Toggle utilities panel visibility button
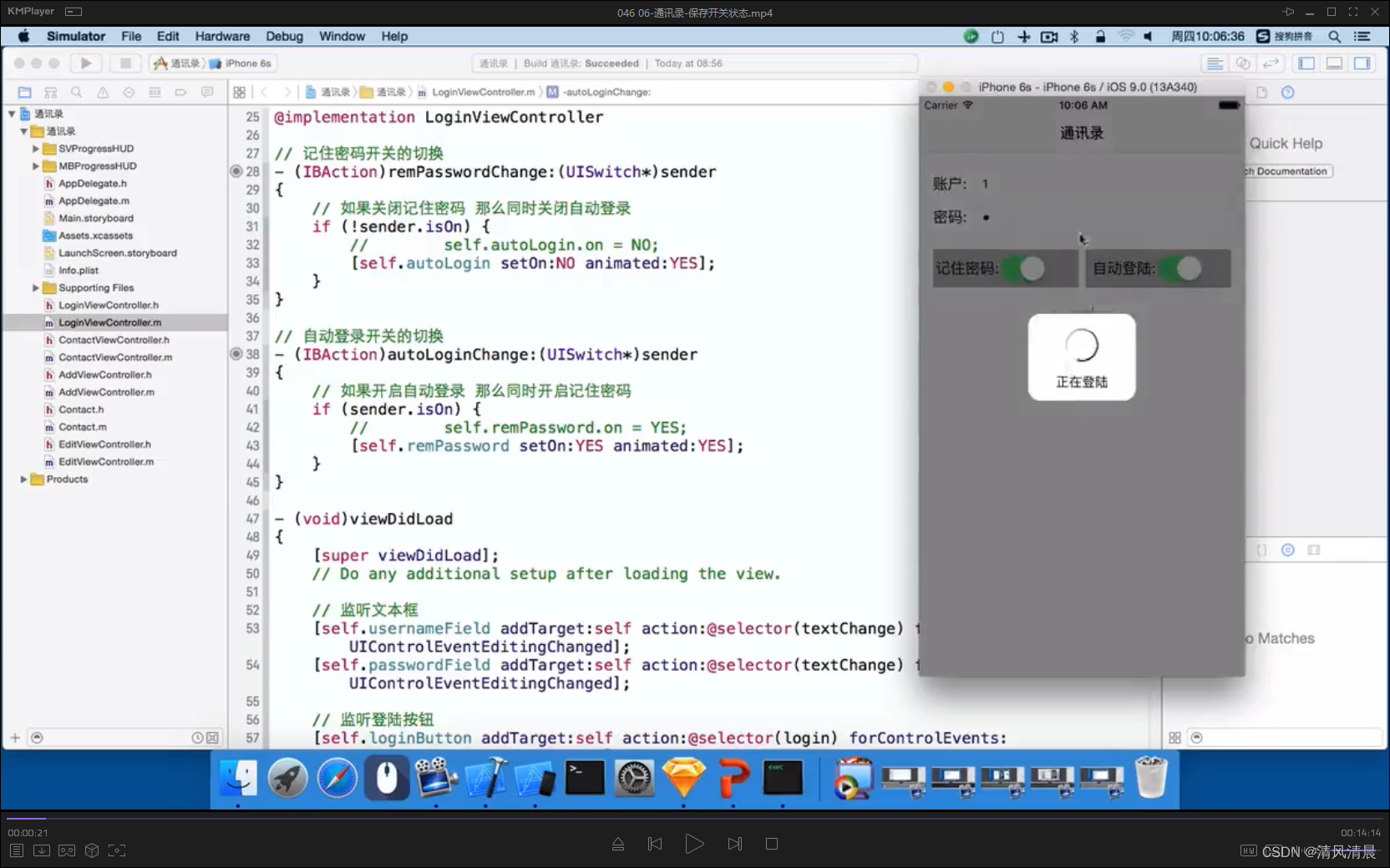Screen dimensions: 1390x868 point(1362,63)
